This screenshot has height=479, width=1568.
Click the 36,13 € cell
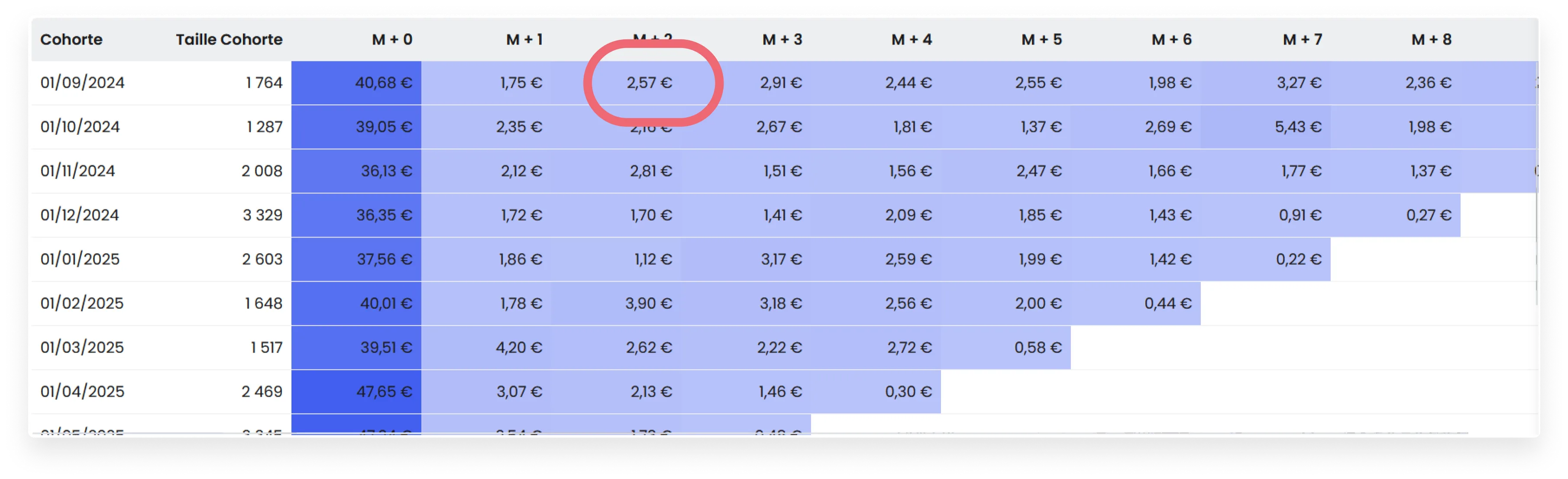[x=356, y=171]
